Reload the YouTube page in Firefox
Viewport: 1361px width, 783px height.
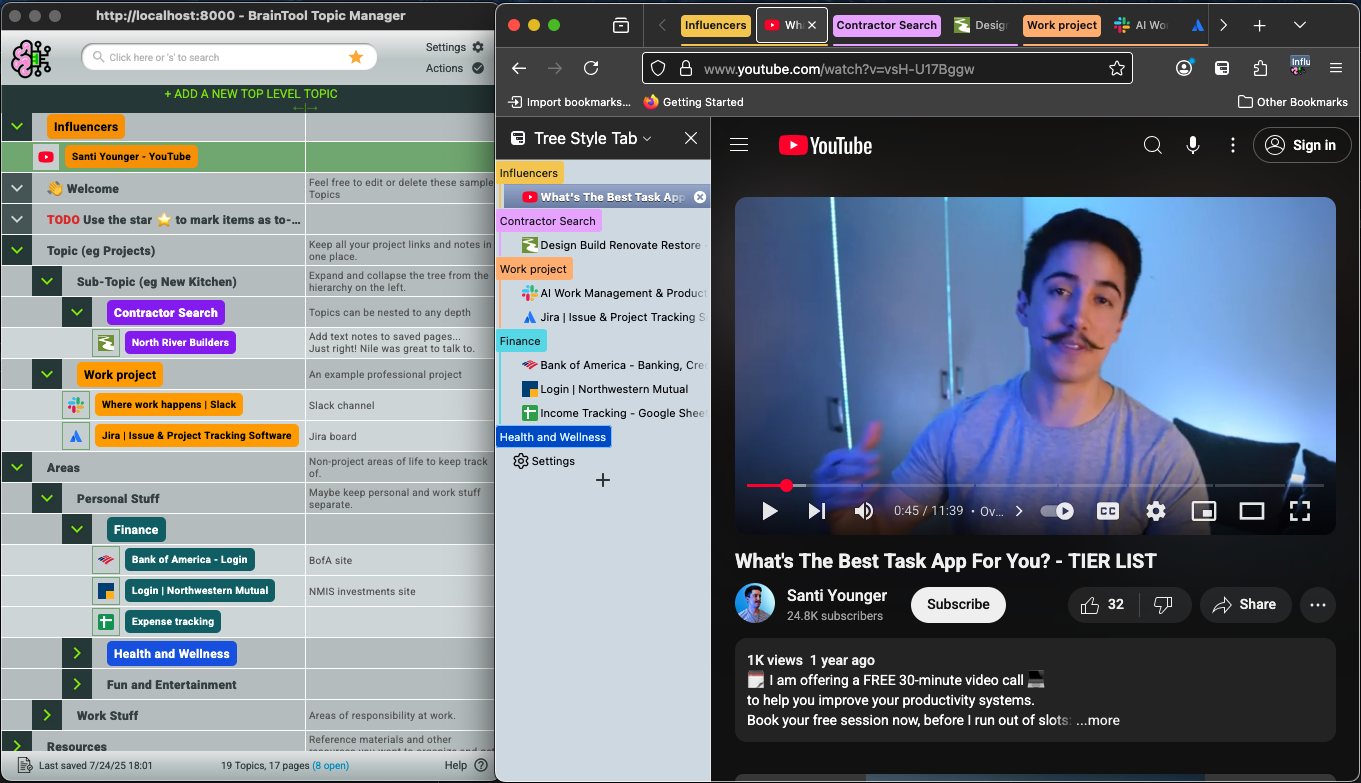point(591,68)
